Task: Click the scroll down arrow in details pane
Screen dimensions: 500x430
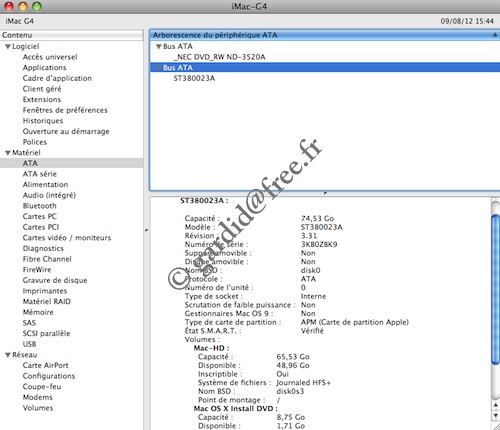Action: 496,416
